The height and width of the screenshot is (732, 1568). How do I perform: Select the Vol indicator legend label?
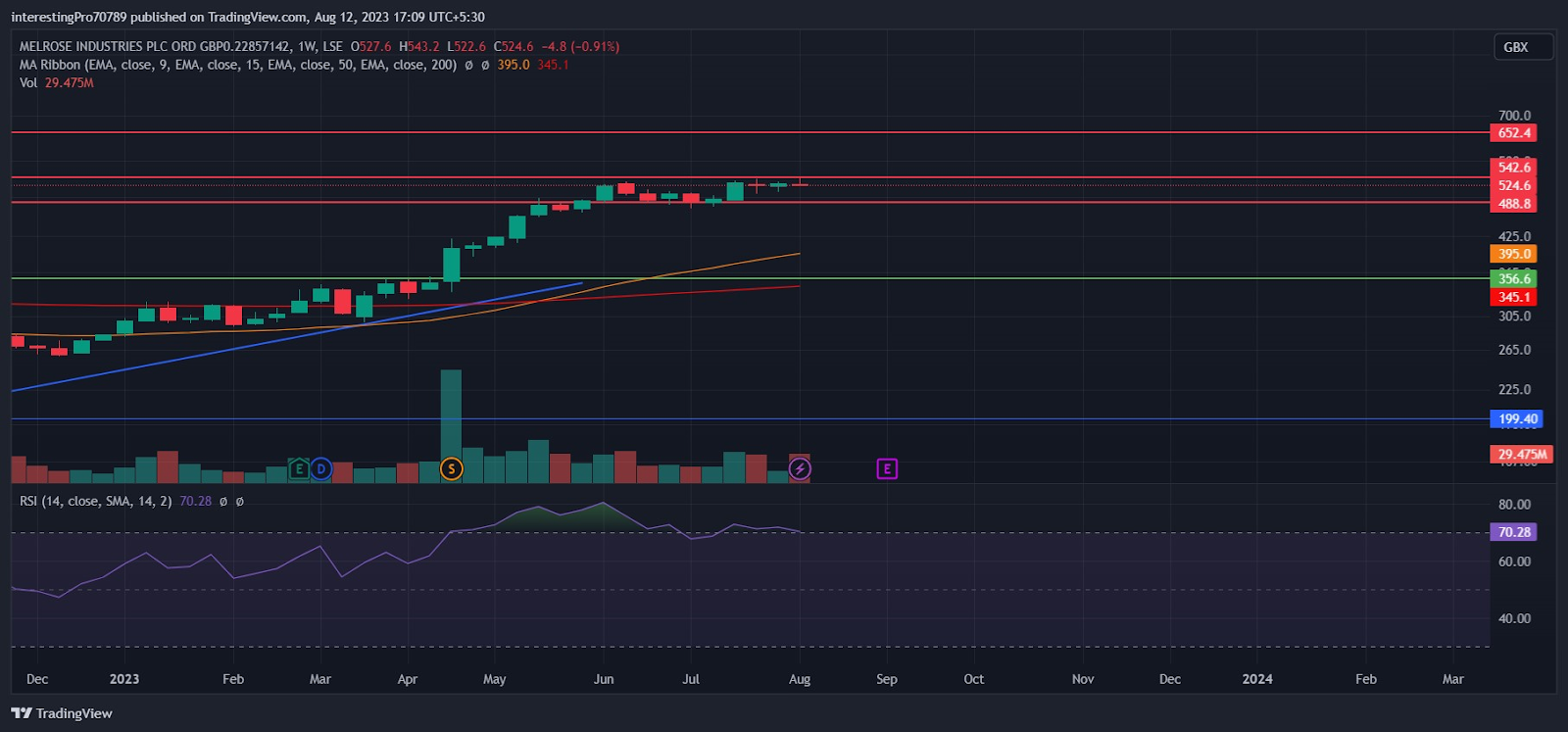click(28, 83)
